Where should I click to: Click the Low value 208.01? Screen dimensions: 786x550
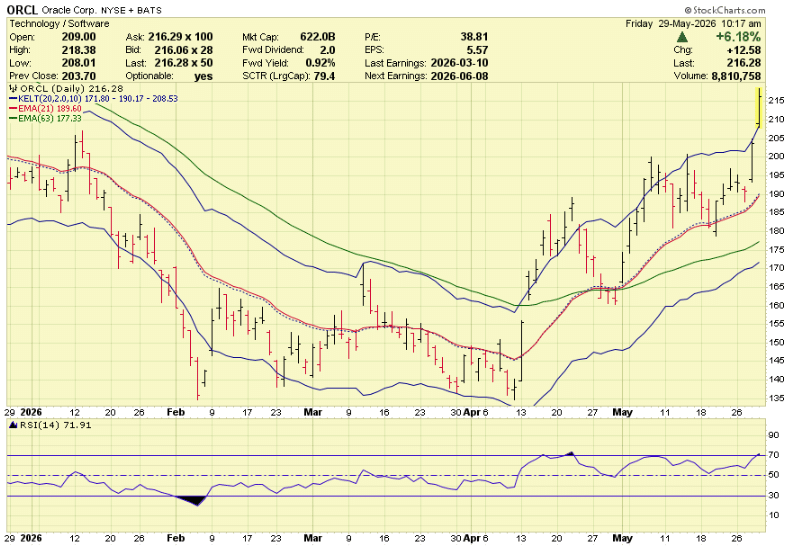click(x=79, y=63)
